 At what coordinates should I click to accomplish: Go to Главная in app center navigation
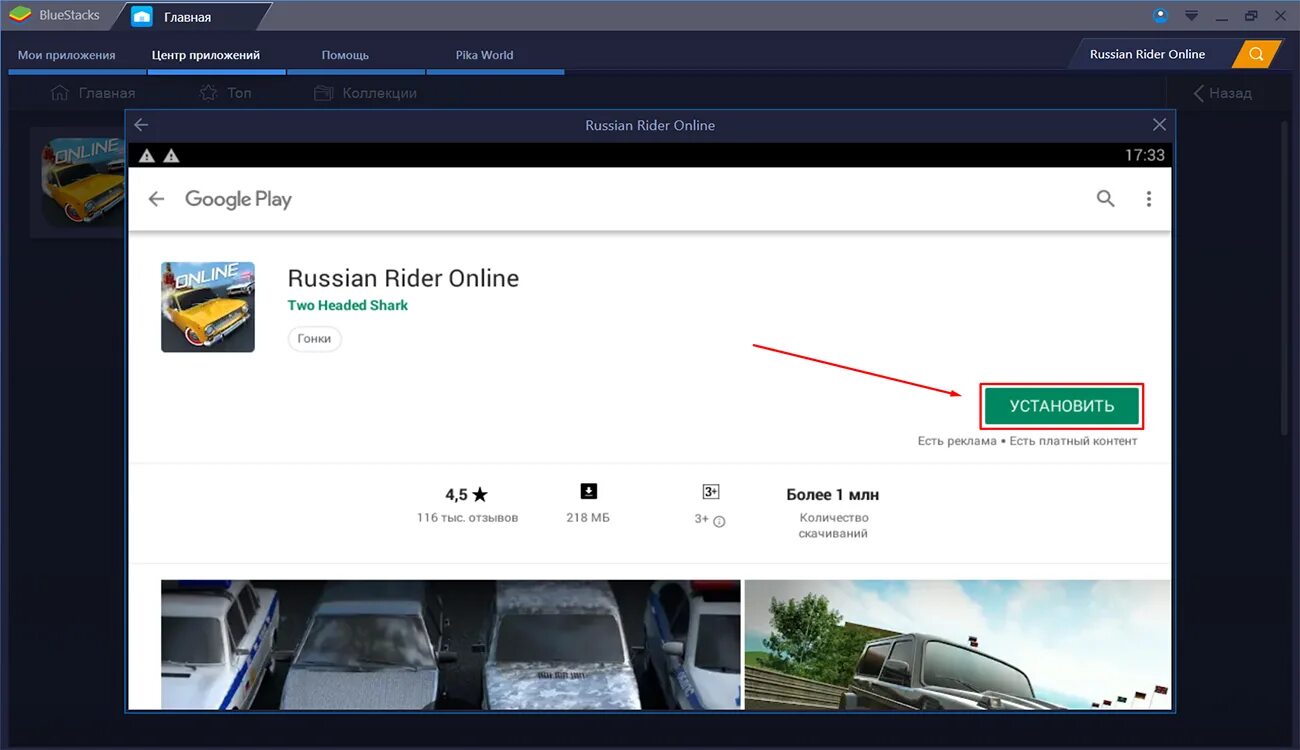pos(93,93)
